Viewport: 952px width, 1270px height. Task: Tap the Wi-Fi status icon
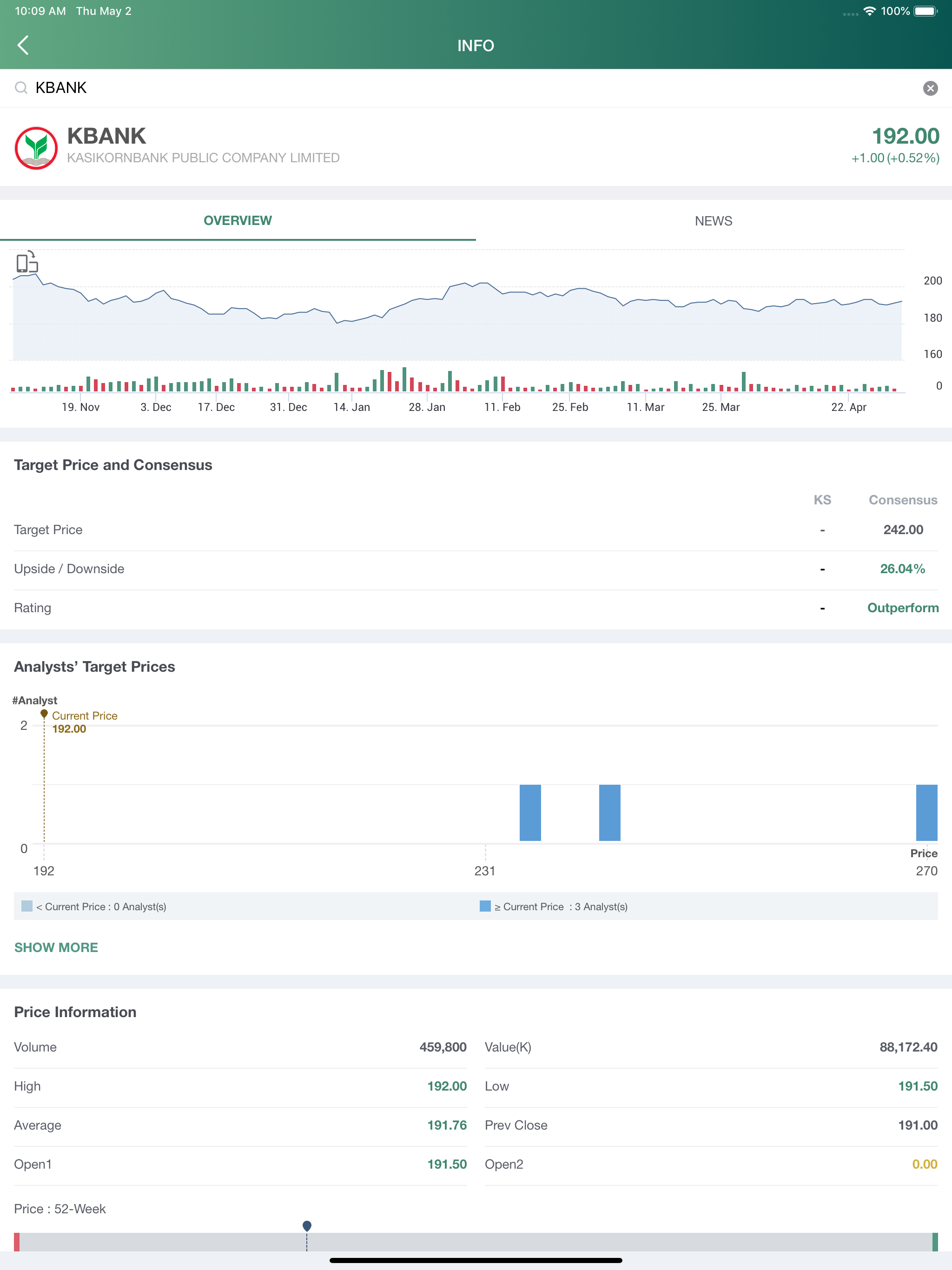tap(869, 11)
